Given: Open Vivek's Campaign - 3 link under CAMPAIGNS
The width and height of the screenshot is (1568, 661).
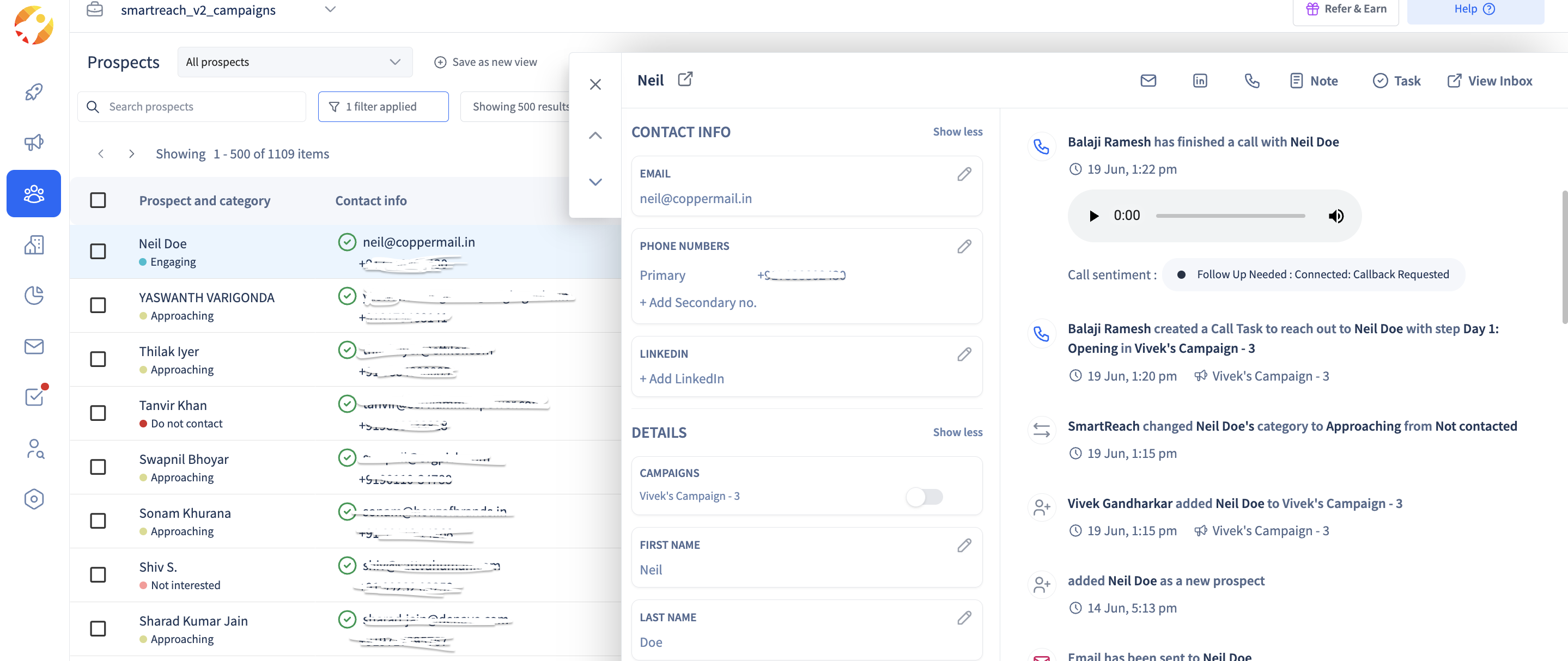Looking at the screenshot, I should (689, 495).
